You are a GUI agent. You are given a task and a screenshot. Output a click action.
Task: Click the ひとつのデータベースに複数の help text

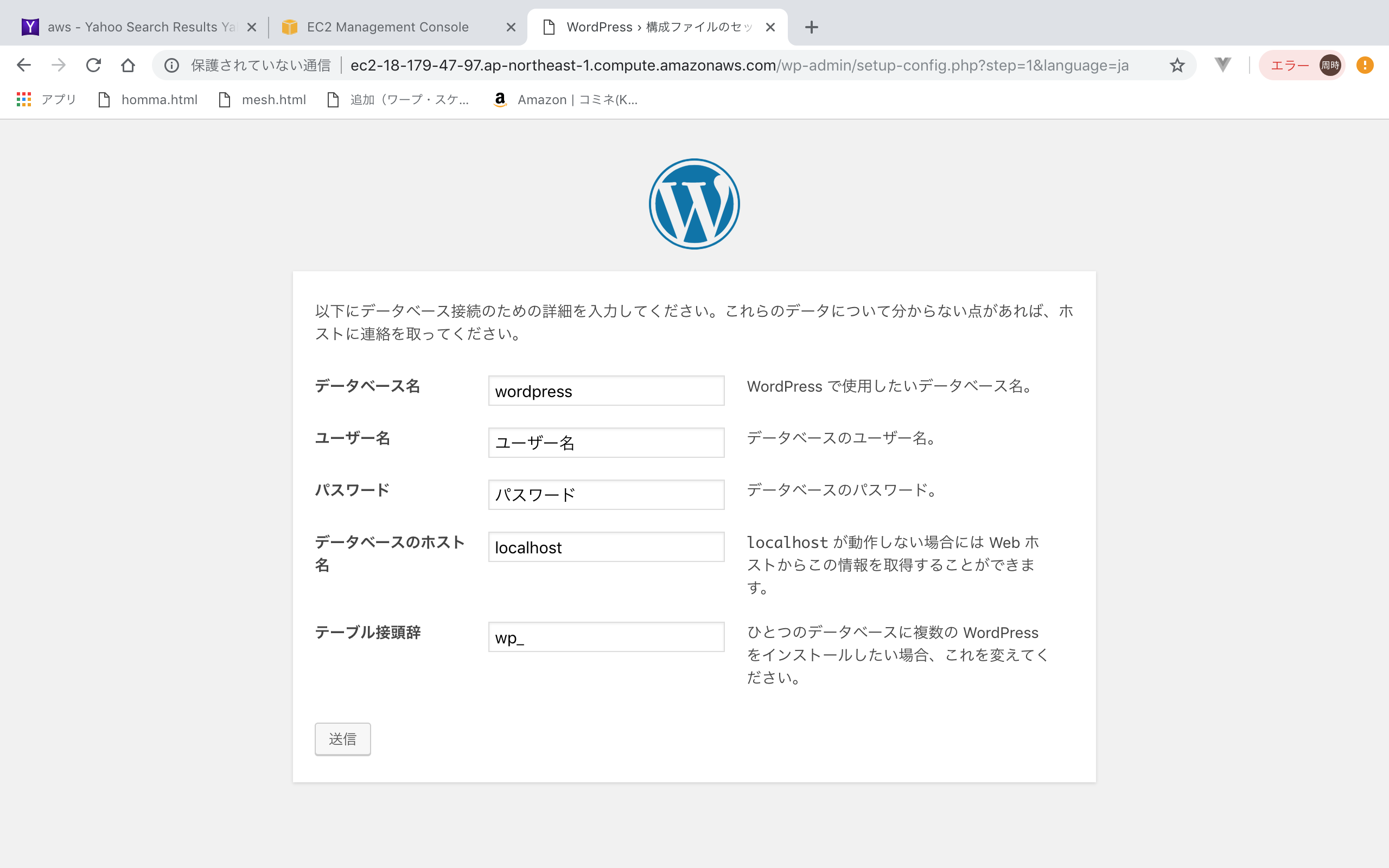click(897, 655)
